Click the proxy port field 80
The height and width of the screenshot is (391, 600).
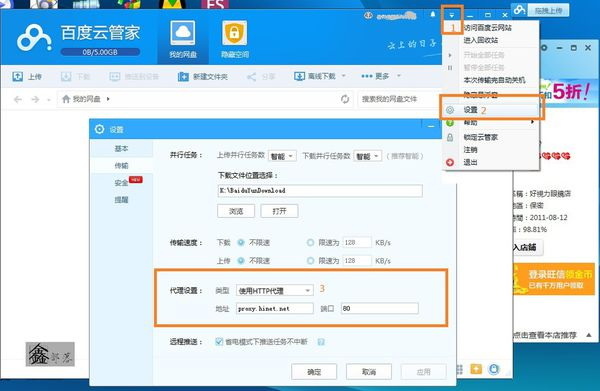click(x=380, y=308)
